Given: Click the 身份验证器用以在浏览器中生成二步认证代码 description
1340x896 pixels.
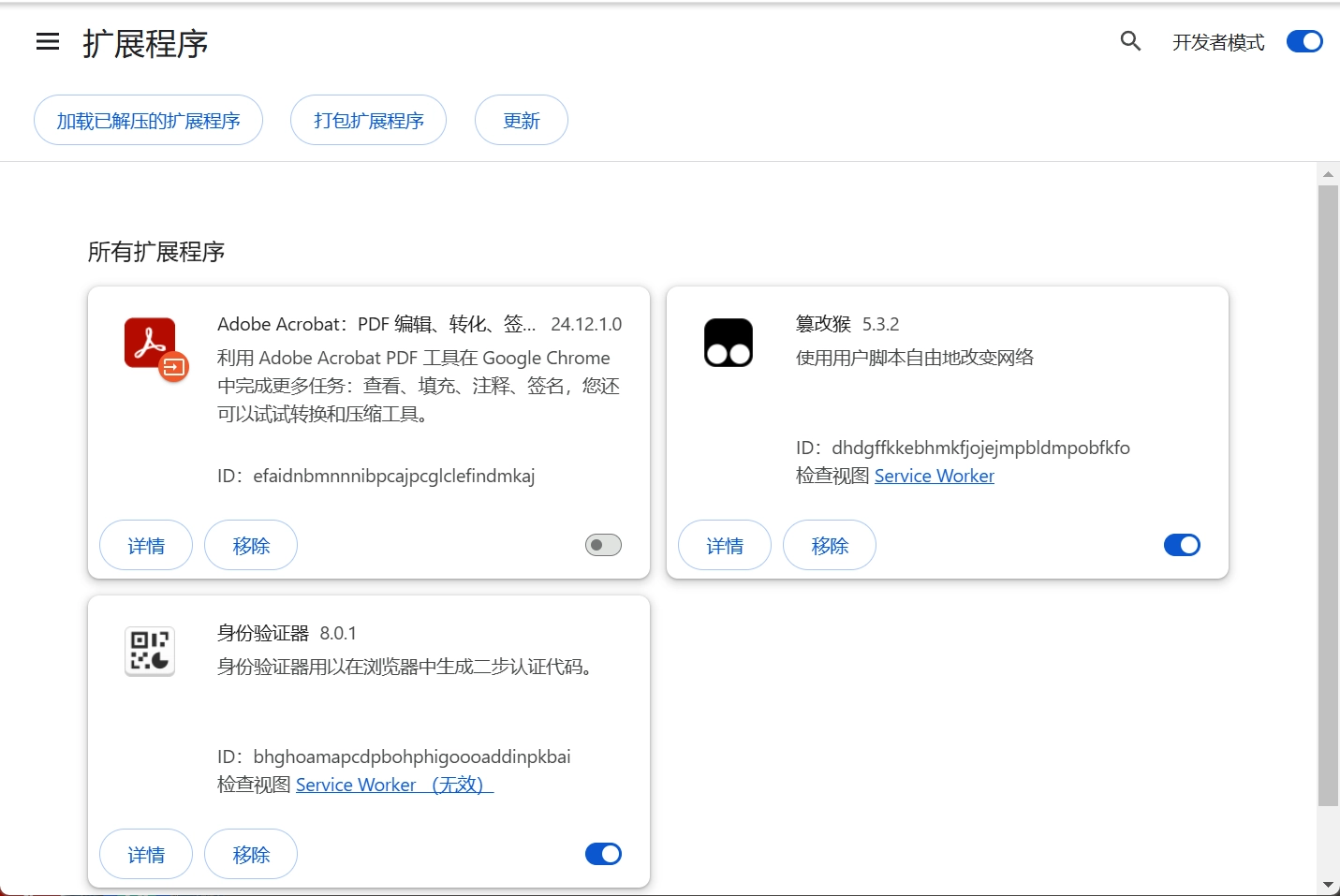Looking at the screenshot, I should (x=408, y=667).
